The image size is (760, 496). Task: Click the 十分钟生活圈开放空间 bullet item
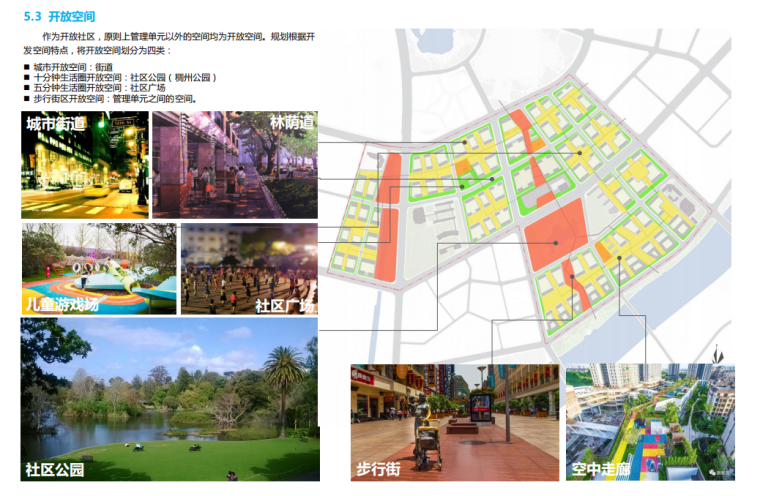coord(125,77)
